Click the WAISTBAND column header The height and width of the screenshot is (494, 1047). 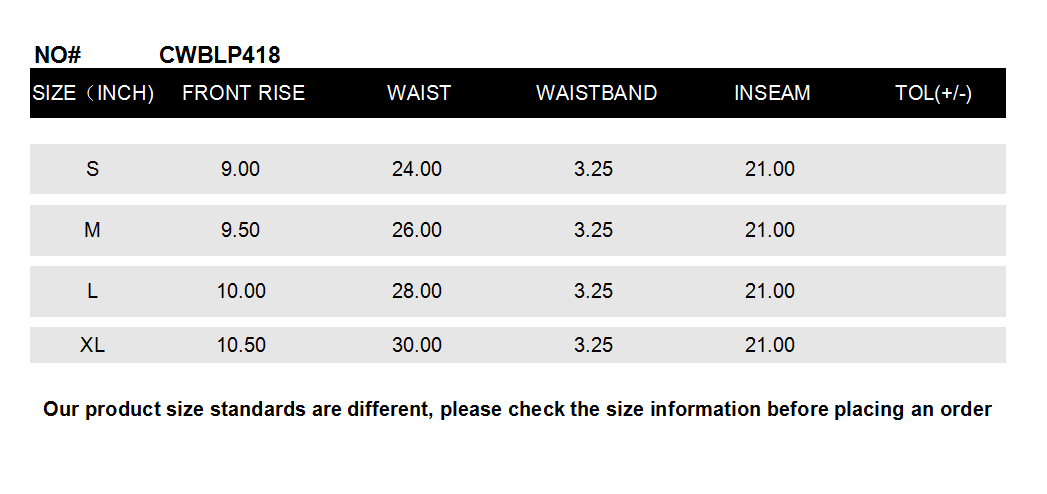(596, 93)
